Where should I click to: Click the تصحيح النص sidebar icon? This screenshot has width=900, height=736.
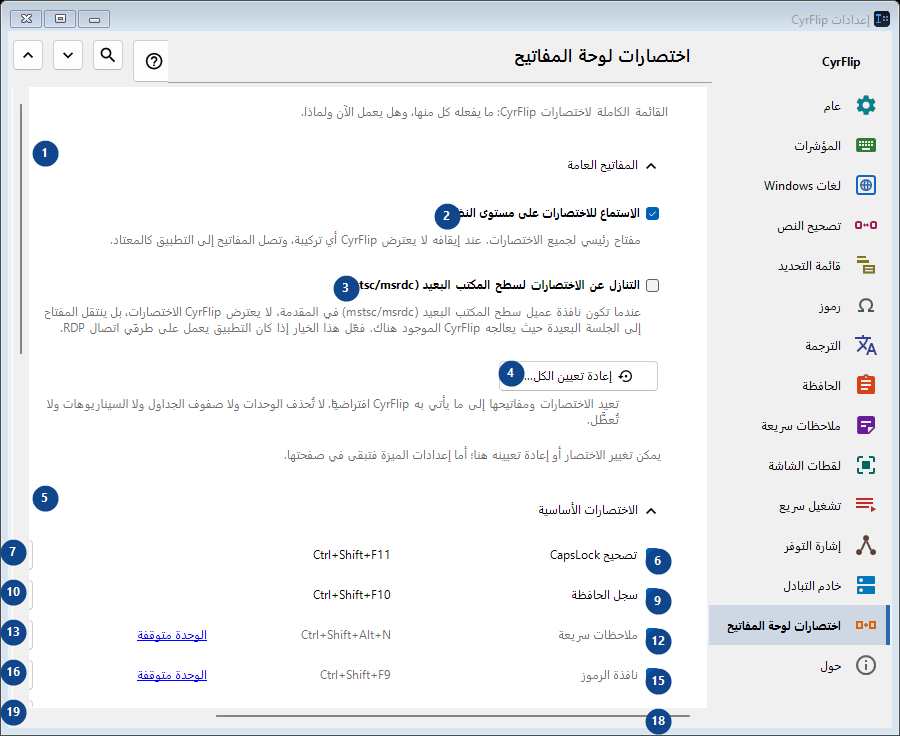point(866,225)
